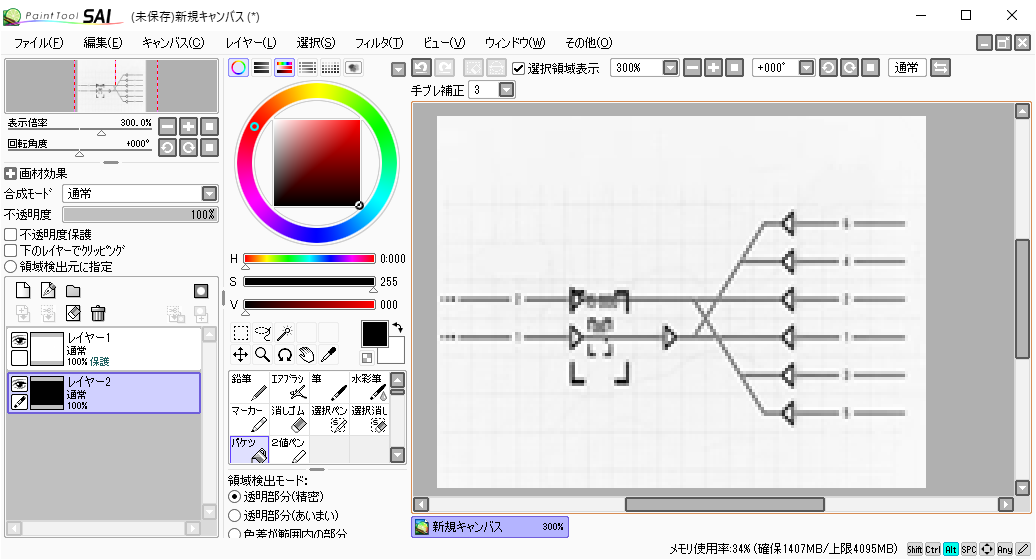This screenshot has height=560, width=1036.
Task: Pick the eyedropper color picker tool
Action: click(x=328, y=354)
